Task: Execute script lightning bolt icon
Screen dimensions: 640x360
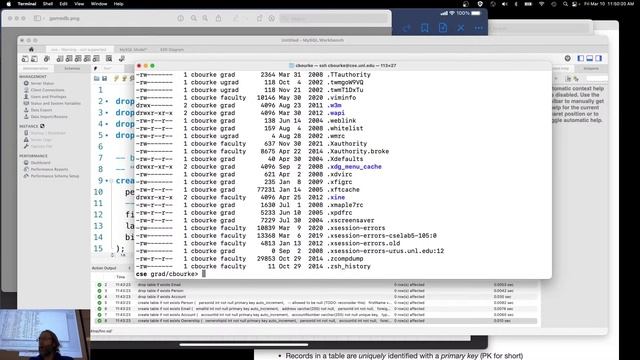Action: [117, 78]
